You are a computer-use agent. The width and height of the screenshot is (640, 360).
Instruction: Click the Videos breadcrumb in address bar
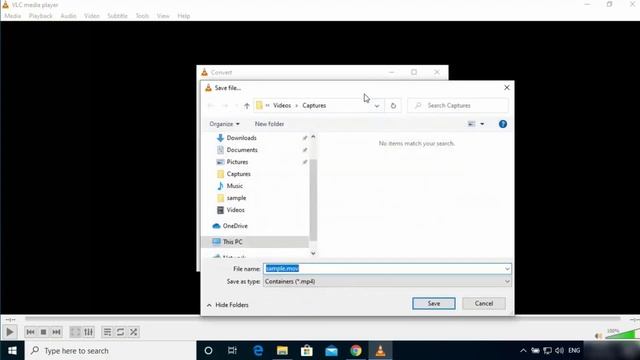click(282, 105)
